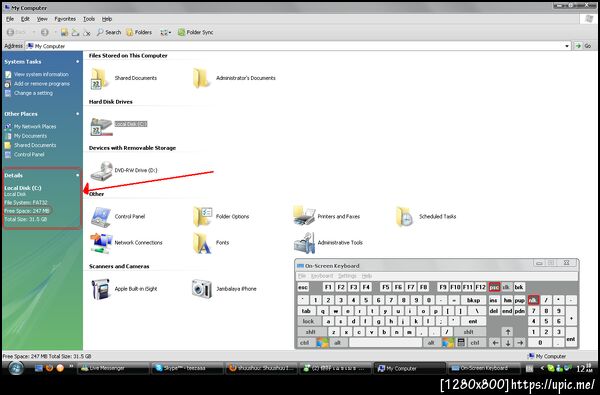This screenshot has width=600, height=395.
Task: Collapse the System Tasks panel
Action: coord(78,62)
